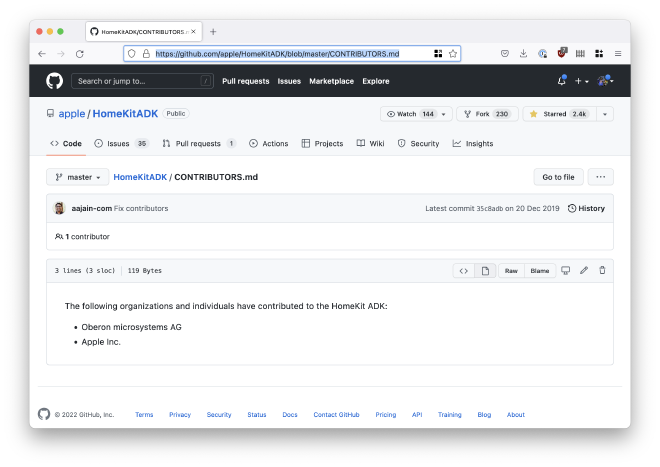Bookmark this page with star icon

coord(453,53)
